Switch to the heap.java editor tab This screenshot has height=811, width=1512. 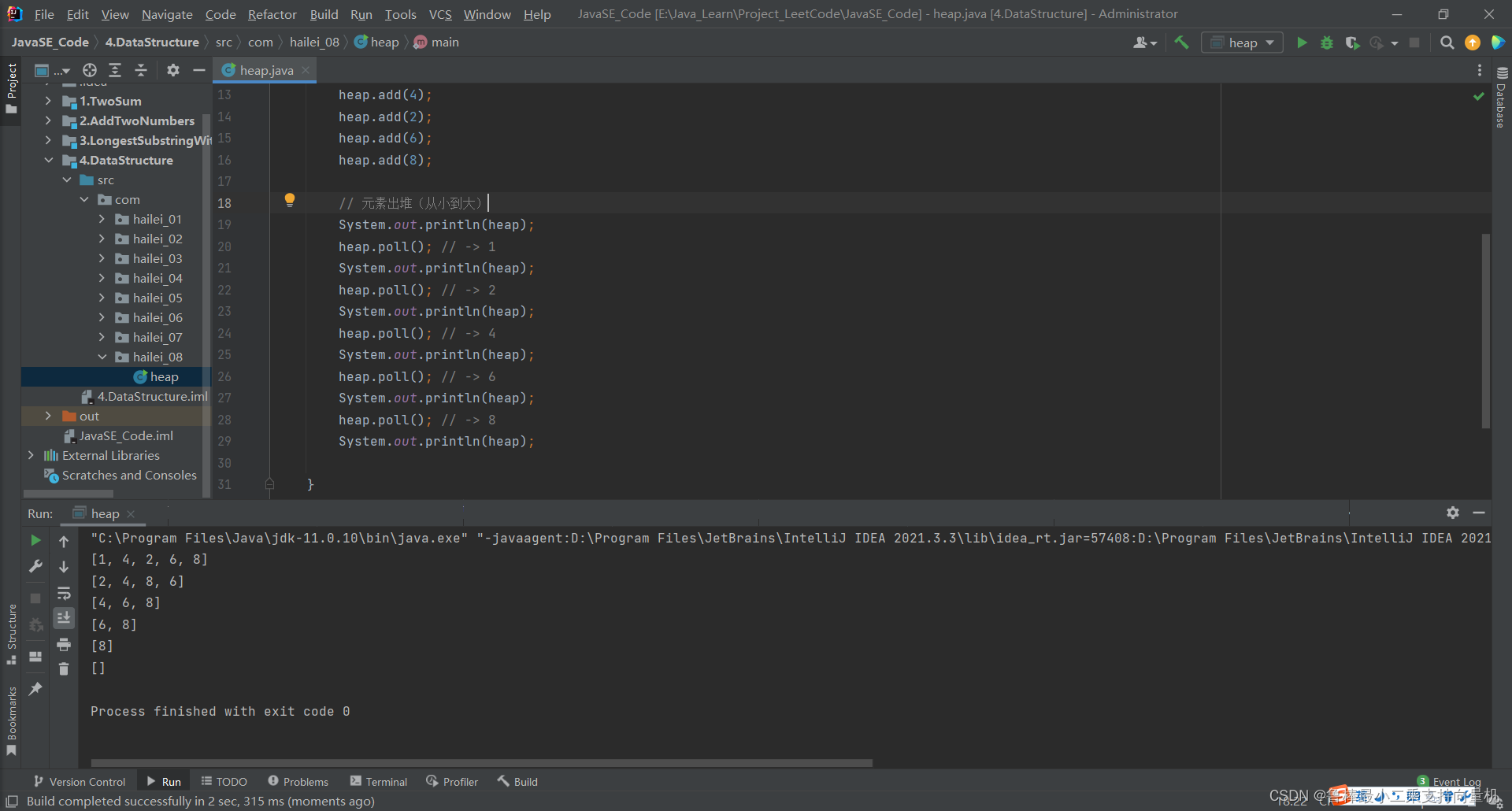[x=266, y=70]
